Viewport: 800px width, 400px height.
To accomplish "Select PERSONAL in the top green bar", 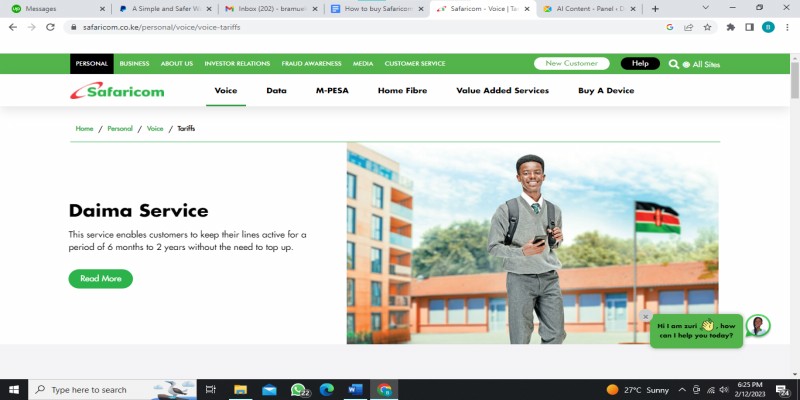I will (91, 64).
